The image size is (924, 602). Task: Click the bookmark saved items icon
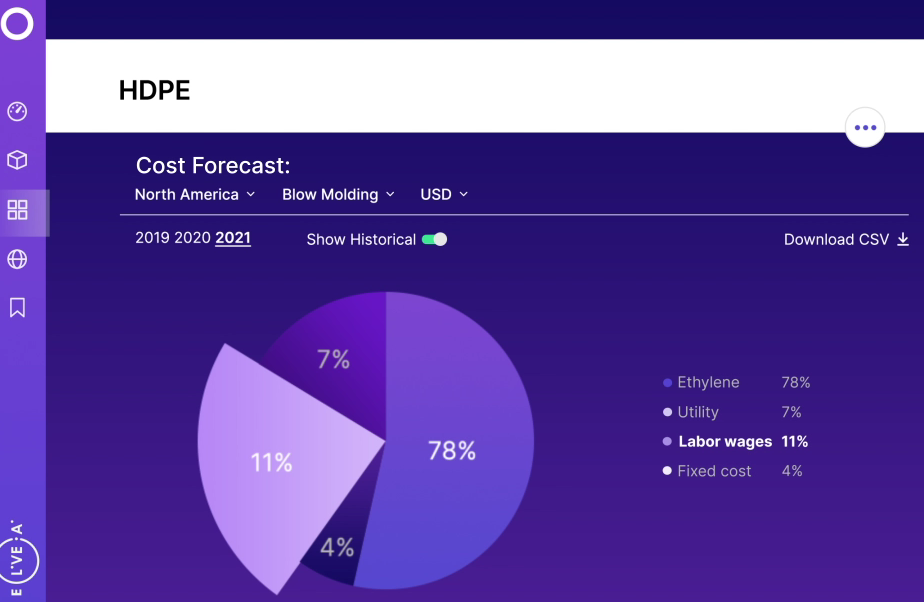pyautogui.click(x=17, y=308)
